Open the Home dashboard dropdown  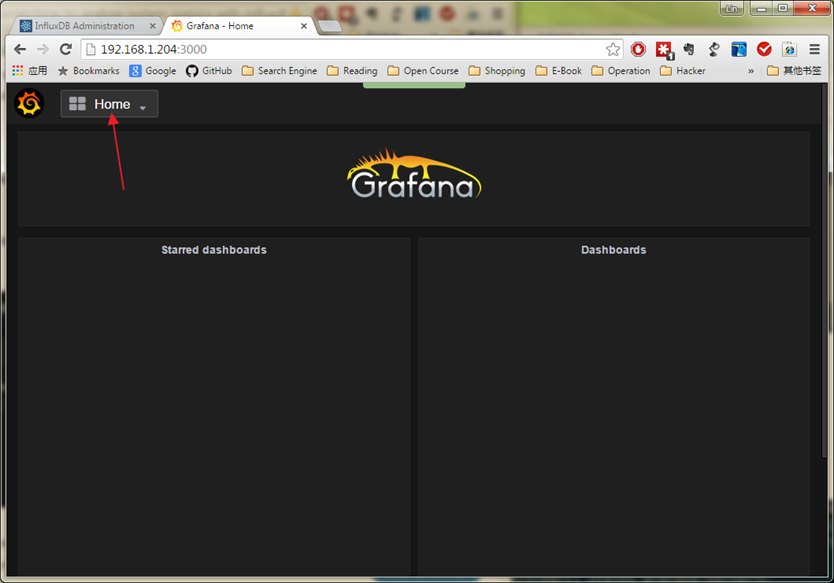(109, 104)
